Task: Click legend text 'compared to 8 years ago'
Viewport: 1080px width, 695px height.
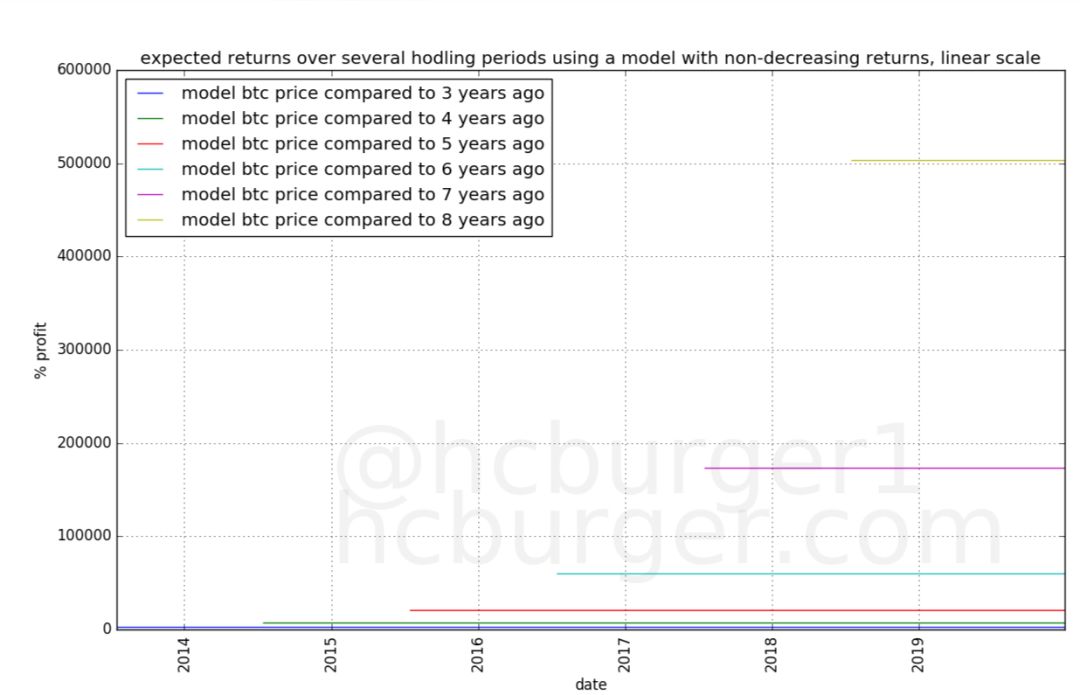Action: (362, 220)
